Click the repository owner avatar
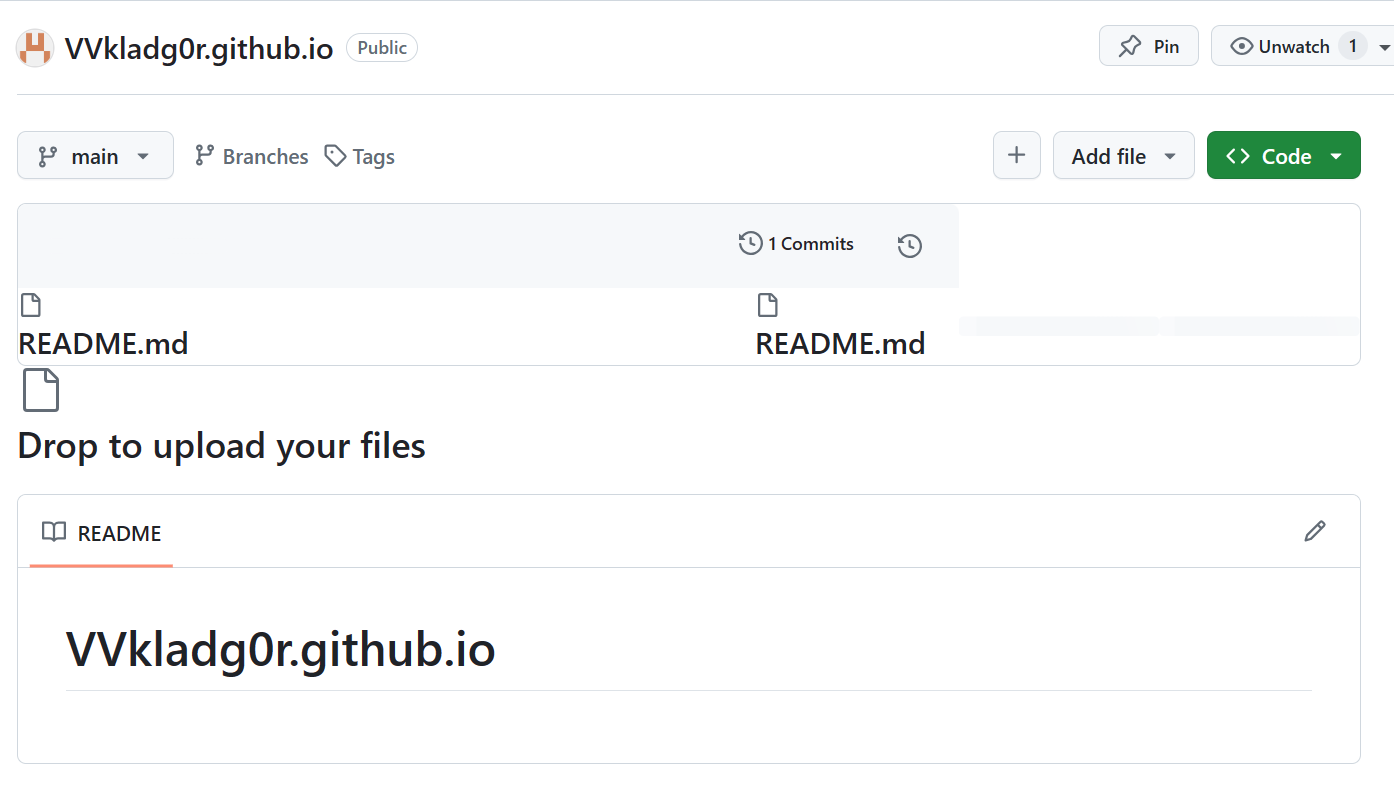This screenshot has width=1394, height=807. 35,48
